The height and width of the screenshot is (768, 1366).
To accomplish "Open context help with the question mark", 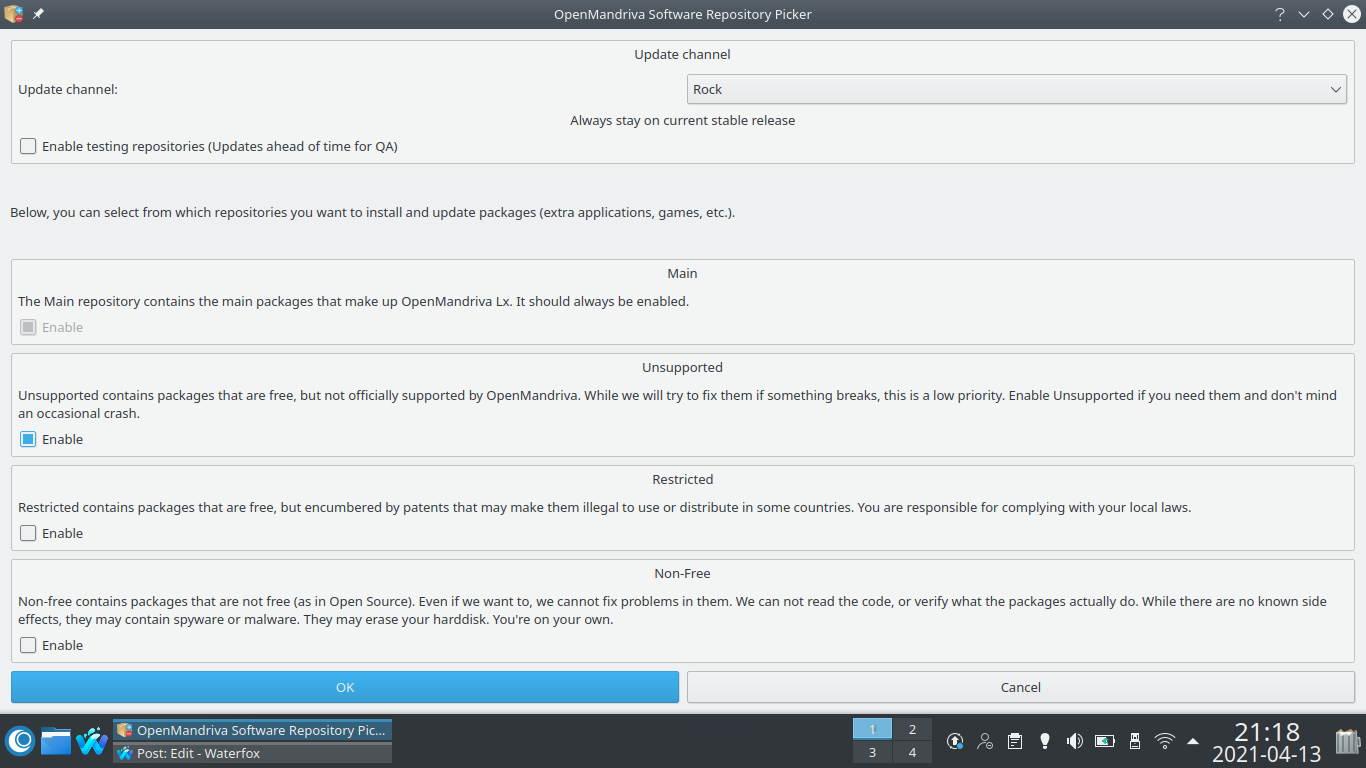I will click(x=1280, y=14).
